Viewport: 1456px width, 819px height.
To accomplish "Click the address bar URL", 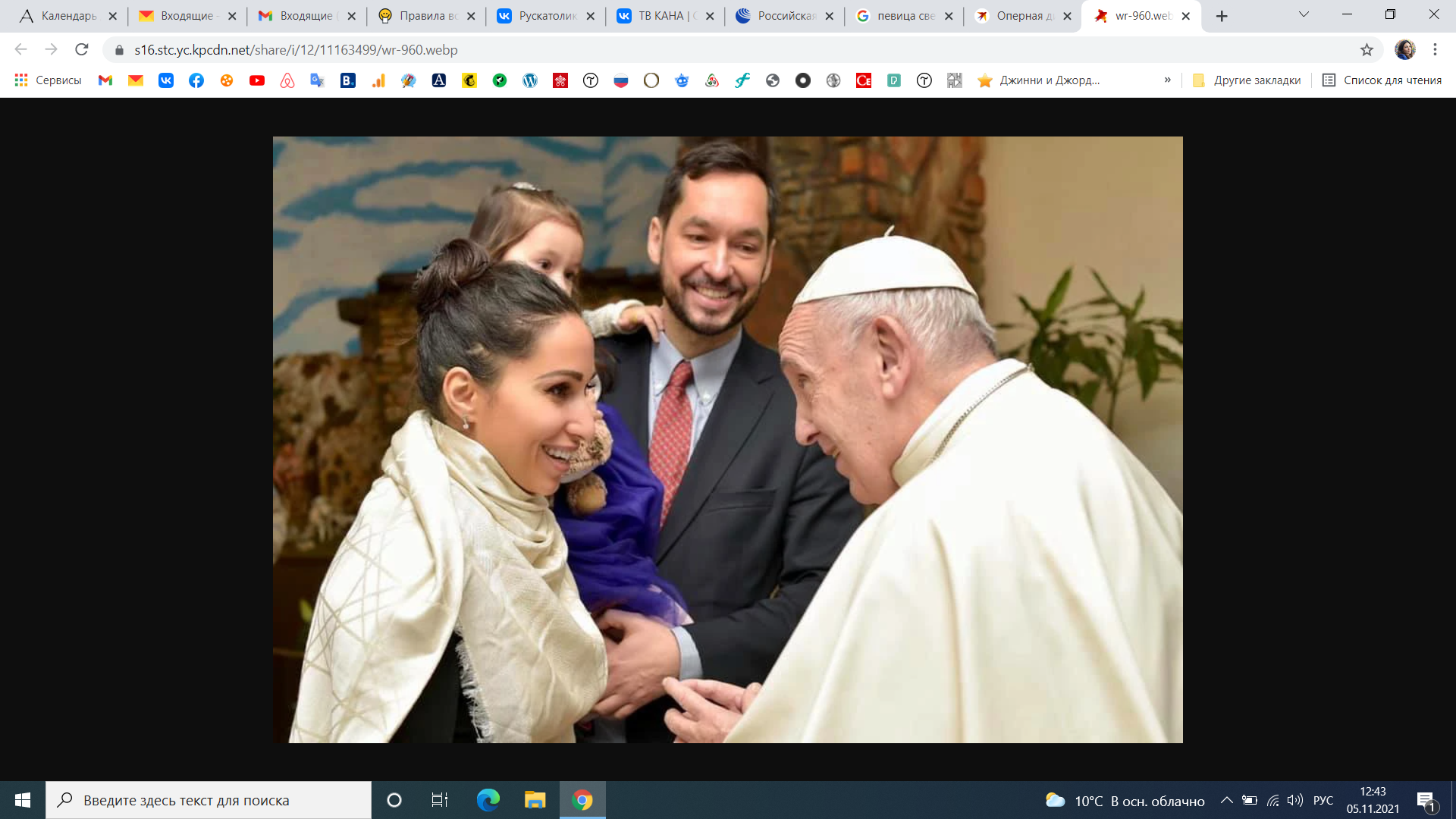I will pyautogui.click(x=296, y=50).
